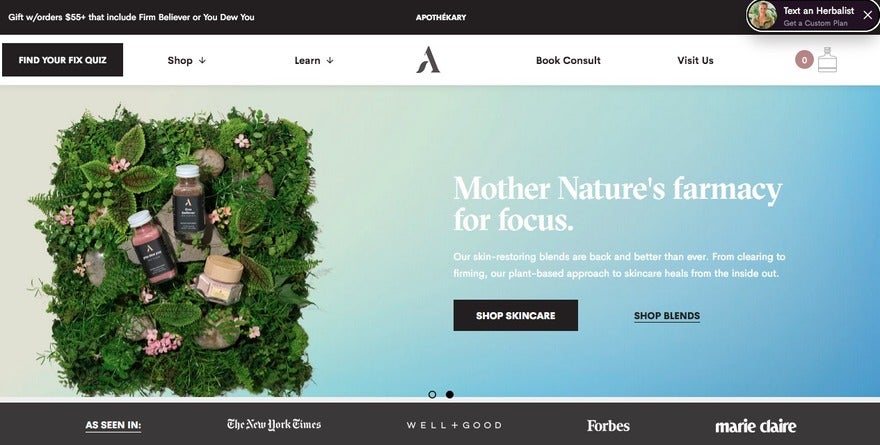Viewport: 880px width, 445px height.
Task: Click the Find Your Fix Quiz button
Action: [62, 59]
